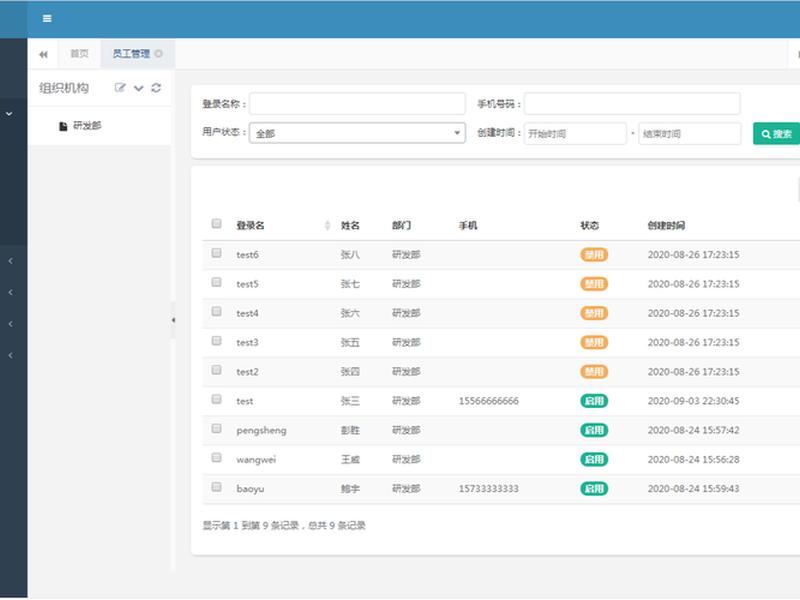Click the timestamp 2020-09-03 22:30:45

693,401
